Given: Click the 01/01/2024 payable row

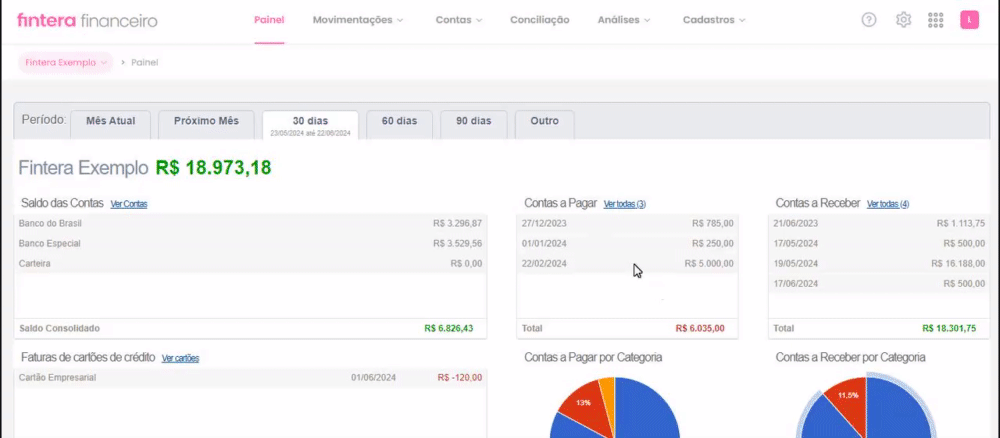Looking at the screenshot, I should (627, 244).
